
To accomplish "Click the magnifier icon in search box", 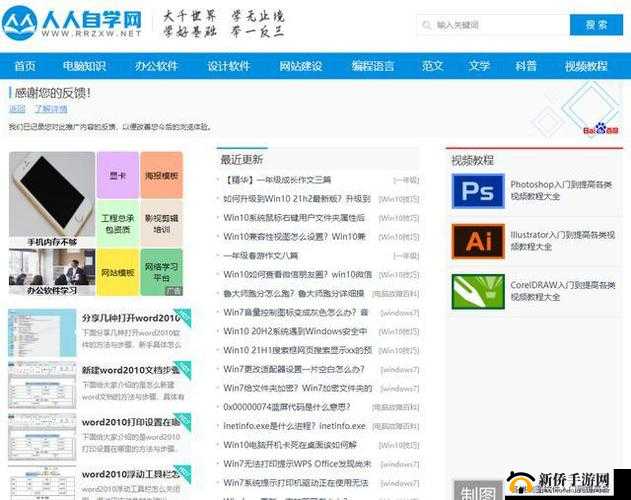I will pyautogui.click(x=426, y=25).
